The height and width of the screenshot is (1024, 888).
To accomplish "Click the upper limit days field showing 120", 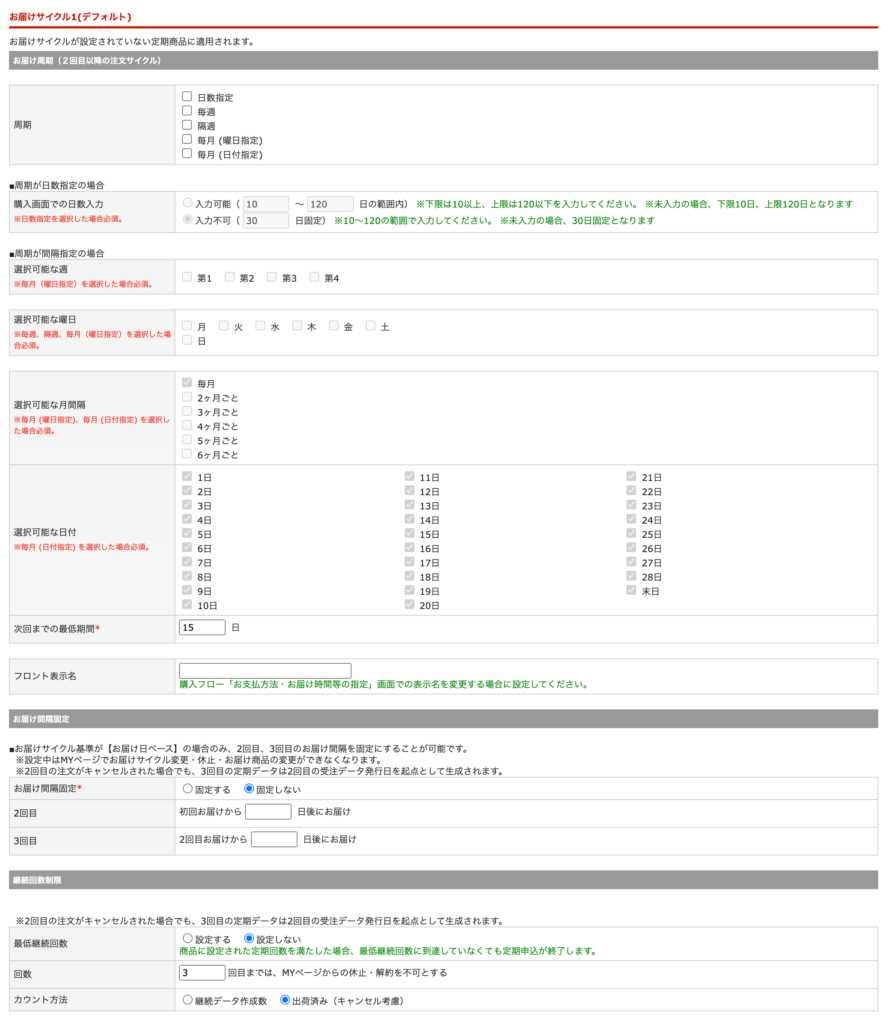I will coord(330,204).
